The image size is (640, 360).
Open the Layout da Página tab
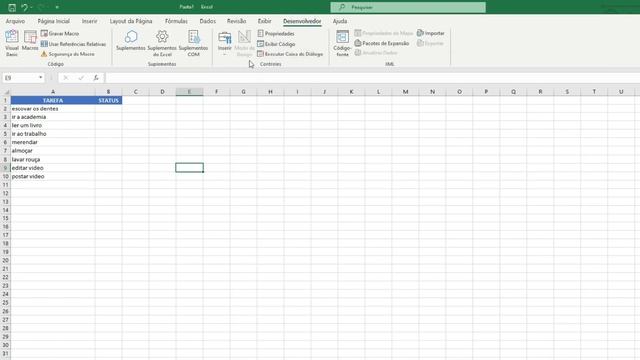coord(131,21)
